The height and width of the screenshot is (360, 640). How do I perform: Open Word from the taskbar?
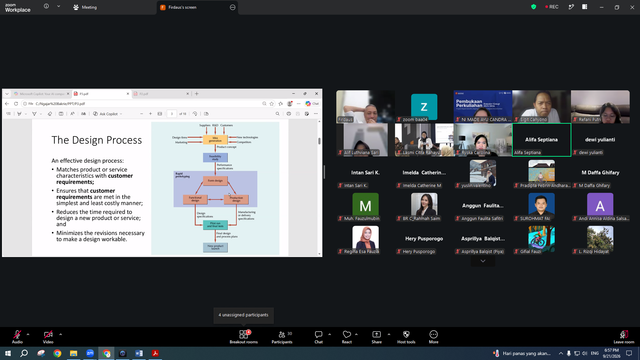[x=139, y=353]
